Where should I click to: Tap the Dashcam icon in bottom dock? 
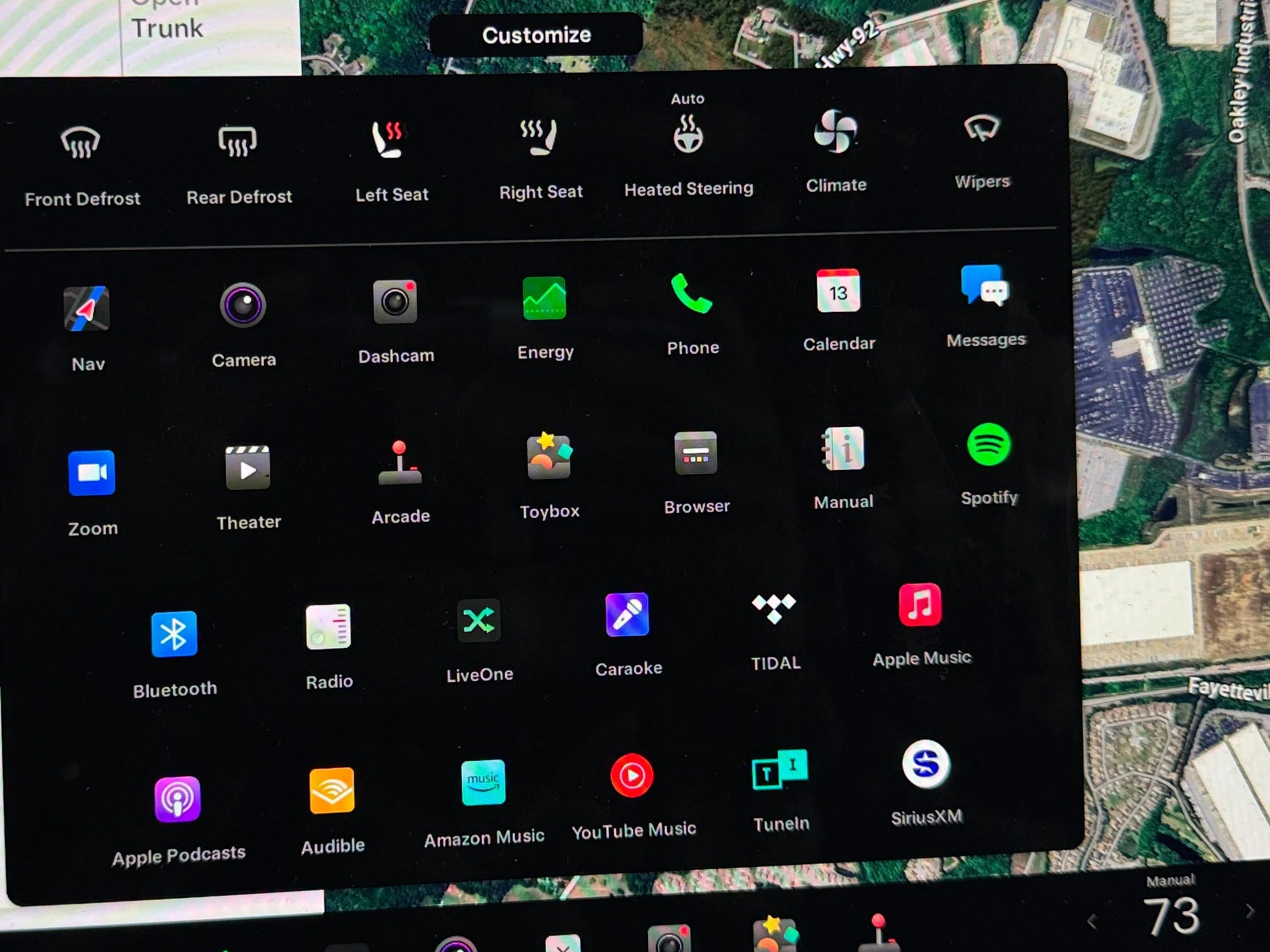tap(669, 938)
